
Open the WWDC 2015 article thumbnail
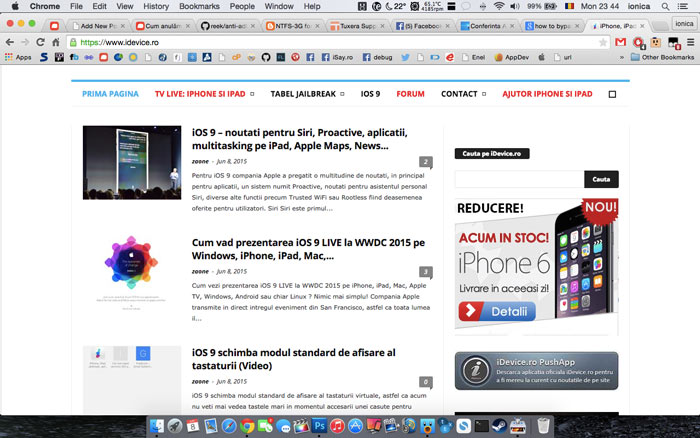click(131, 267)
